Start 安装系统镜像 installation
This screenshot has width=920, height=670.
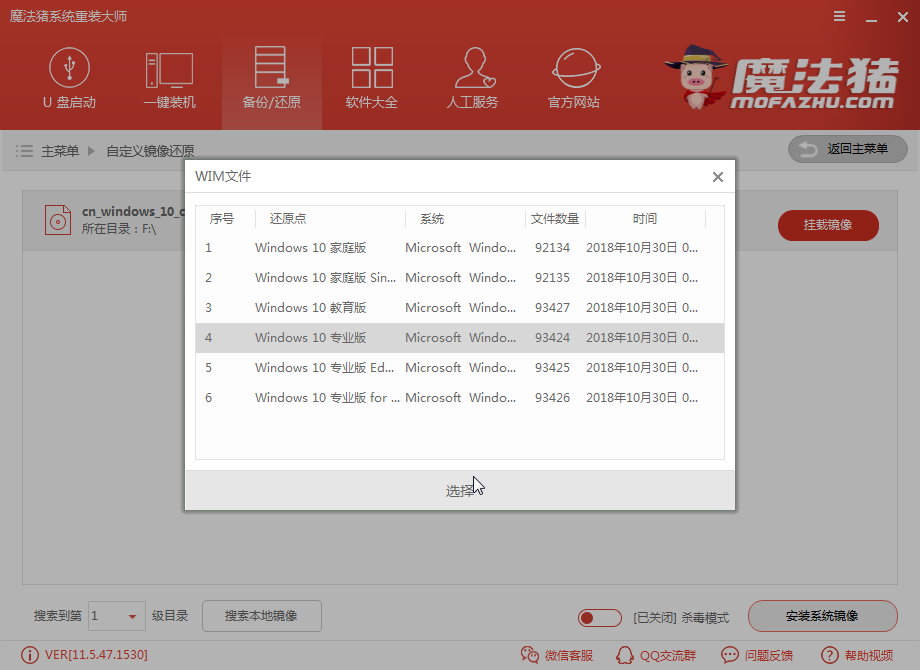pos(823,616)
